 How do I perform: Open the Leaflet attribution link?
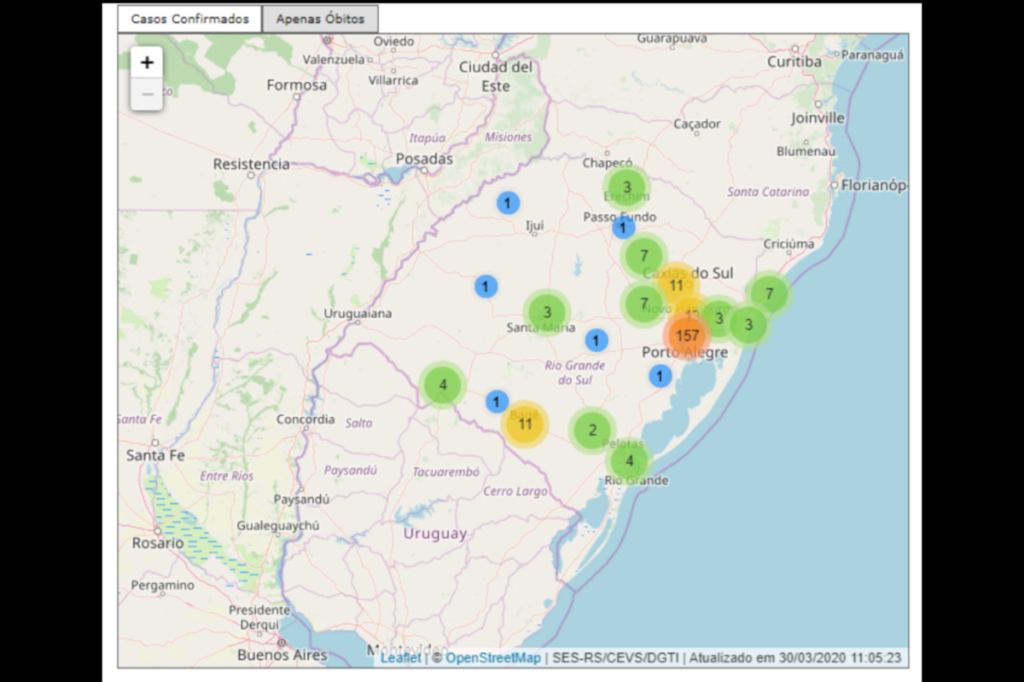coord(399,659)
